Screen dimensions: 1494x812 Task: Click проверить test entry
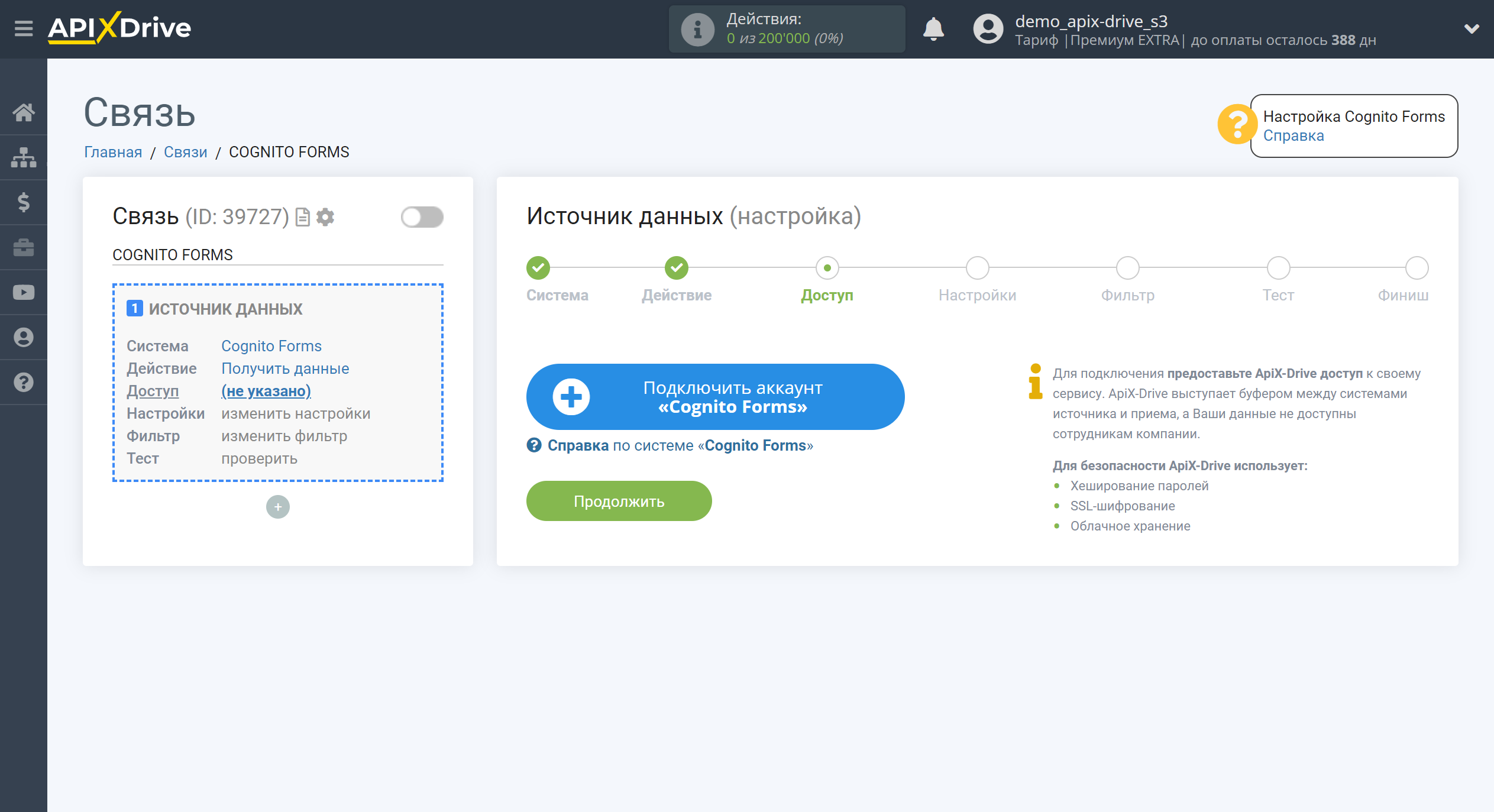pos(260,458)
